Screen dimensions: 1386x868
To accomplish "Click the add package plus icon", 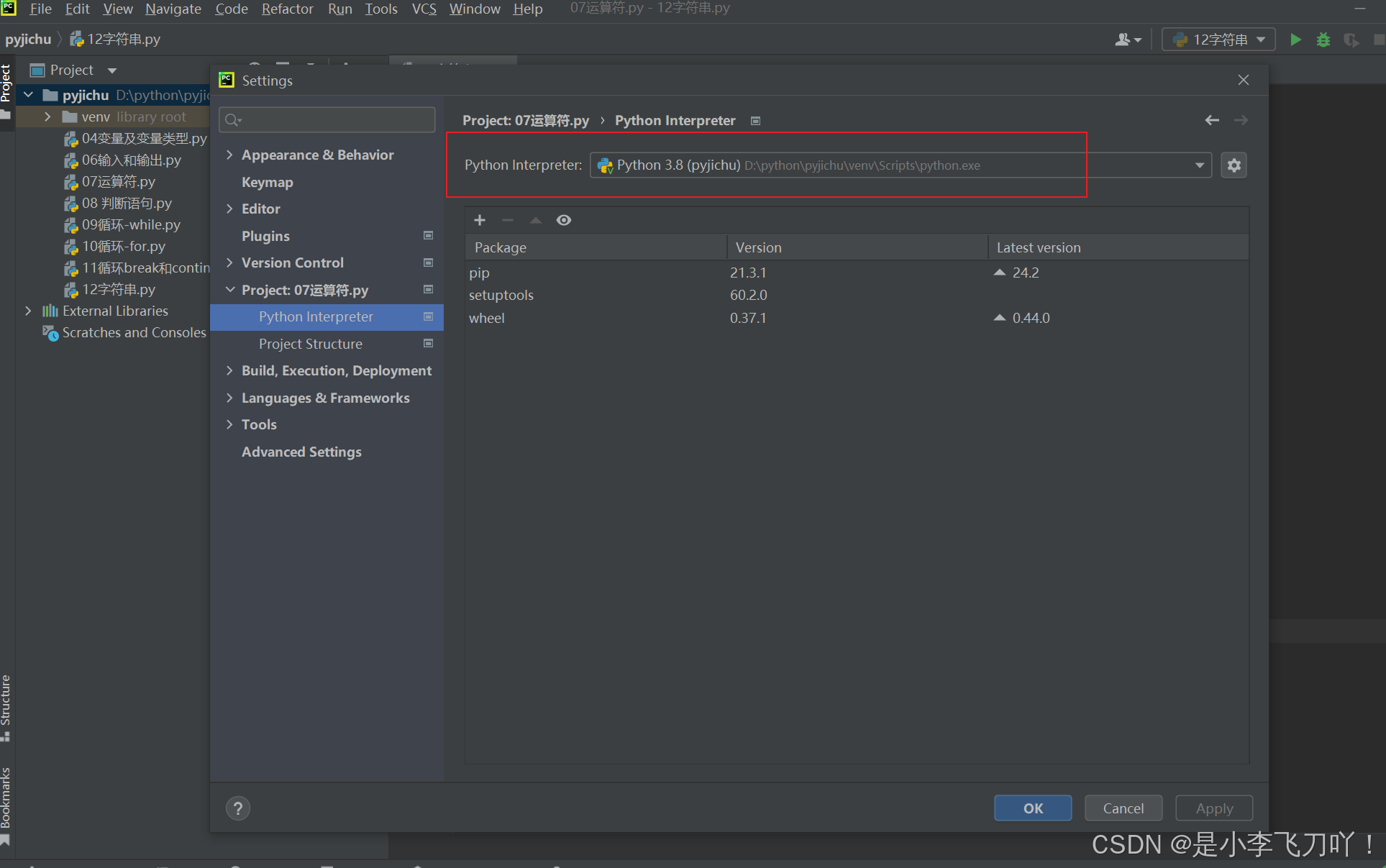I will [x=480, y=220].
